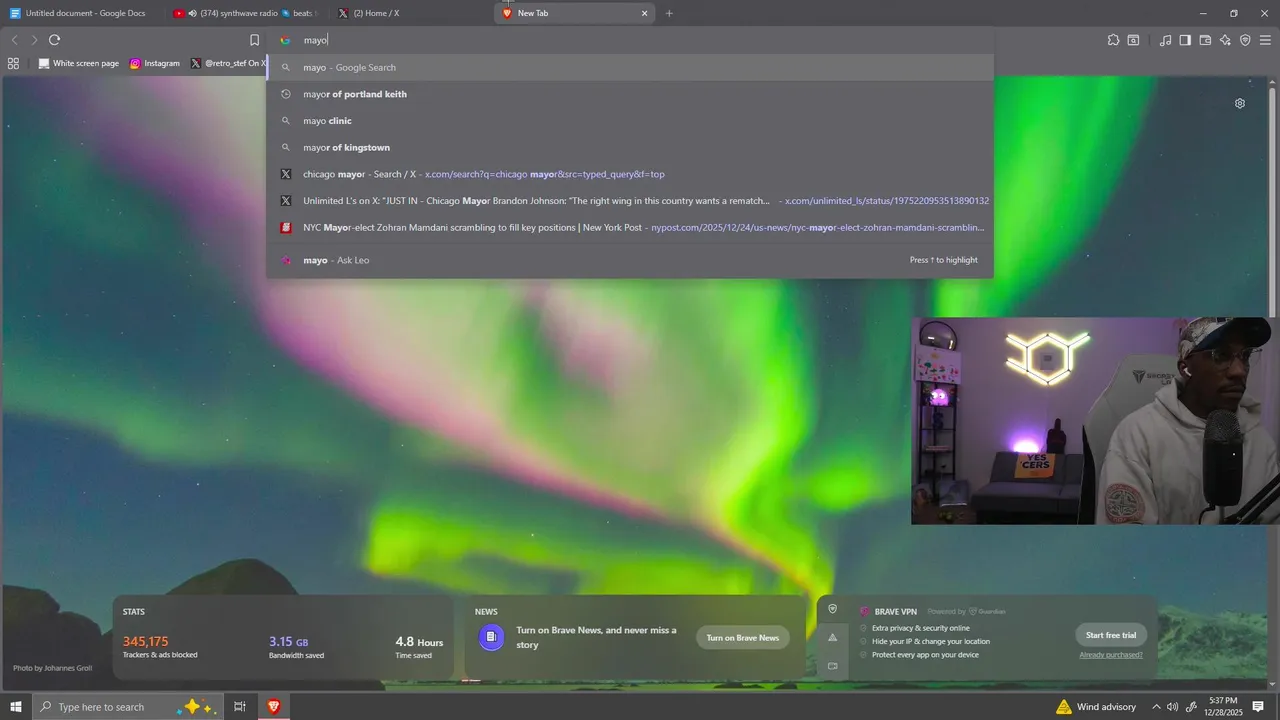Go forward to next page

34,40
